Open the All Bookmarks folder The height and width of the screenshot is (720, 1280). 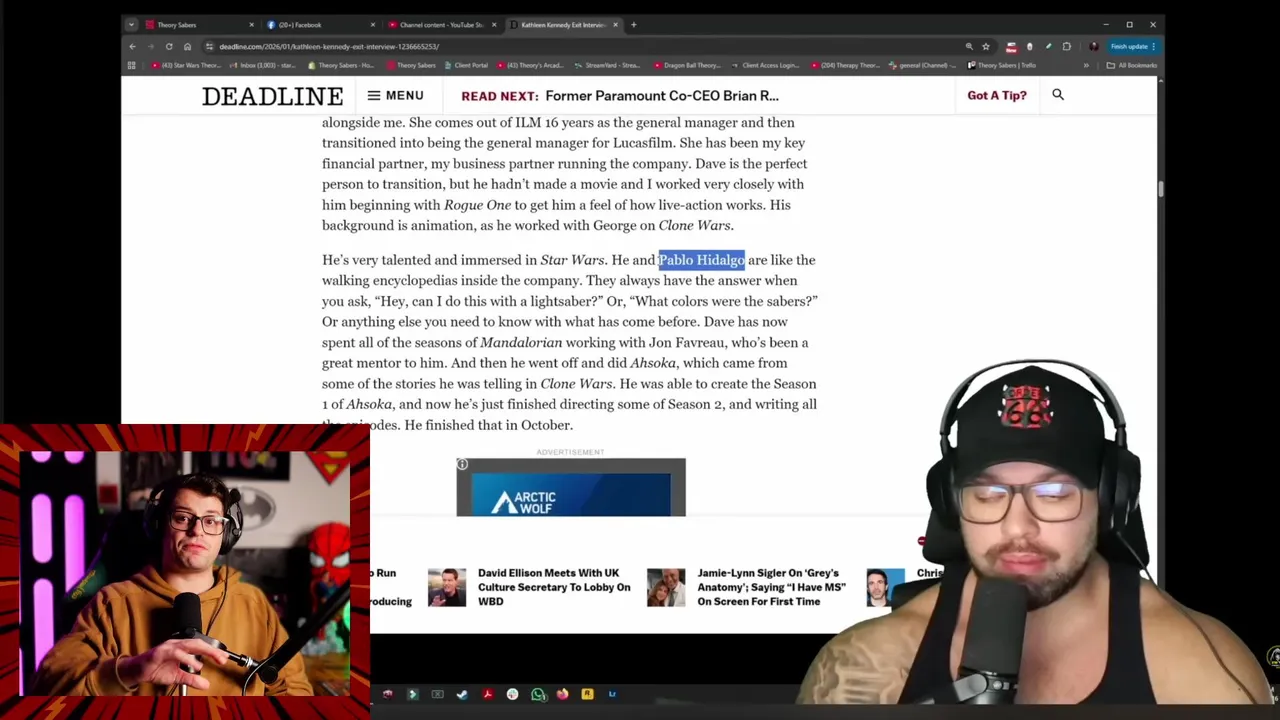[x=1132, y=65]
